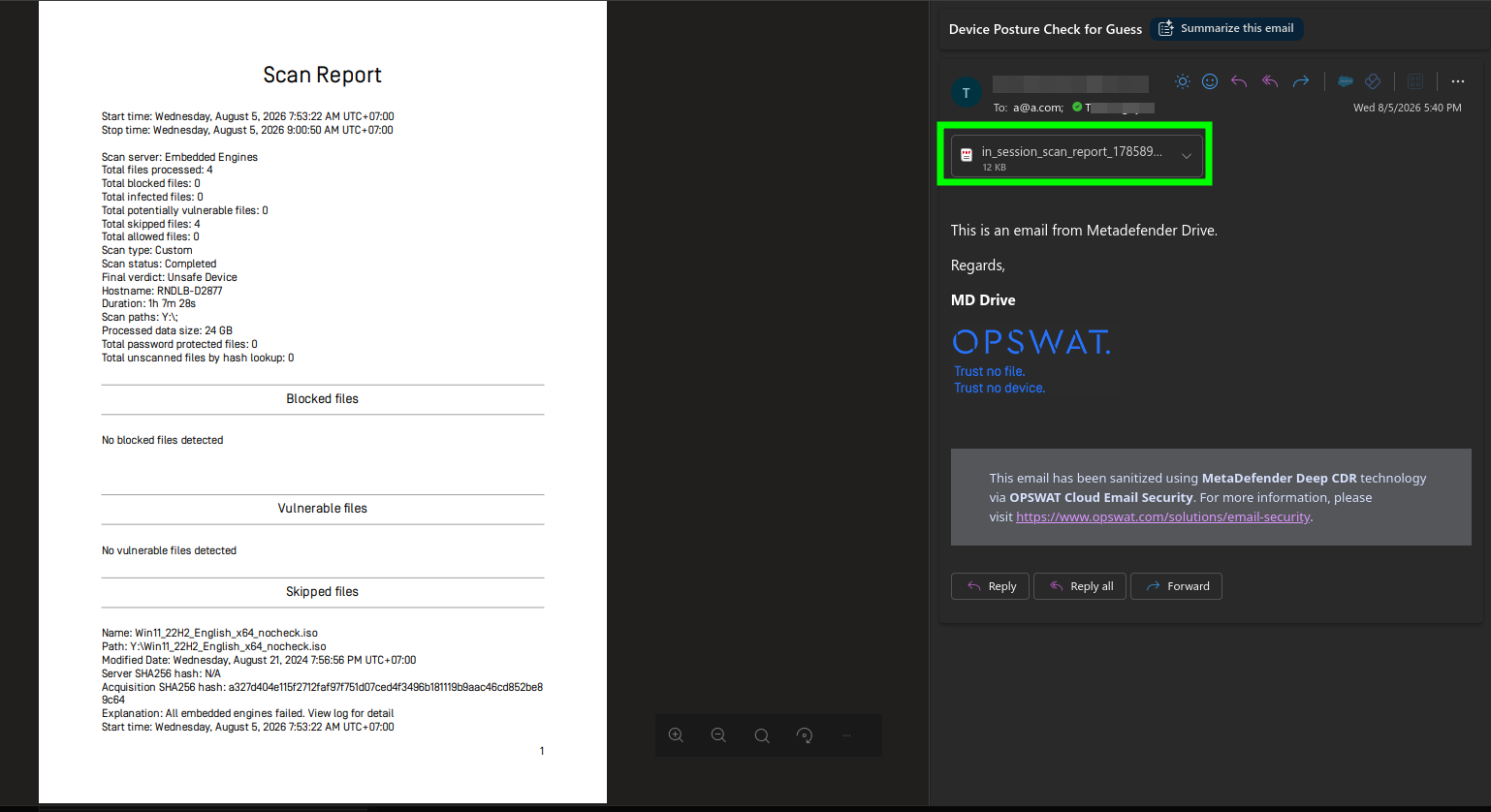Click the 'MD Drive' signature name
1491x812 pixels.
click(983, 300)
